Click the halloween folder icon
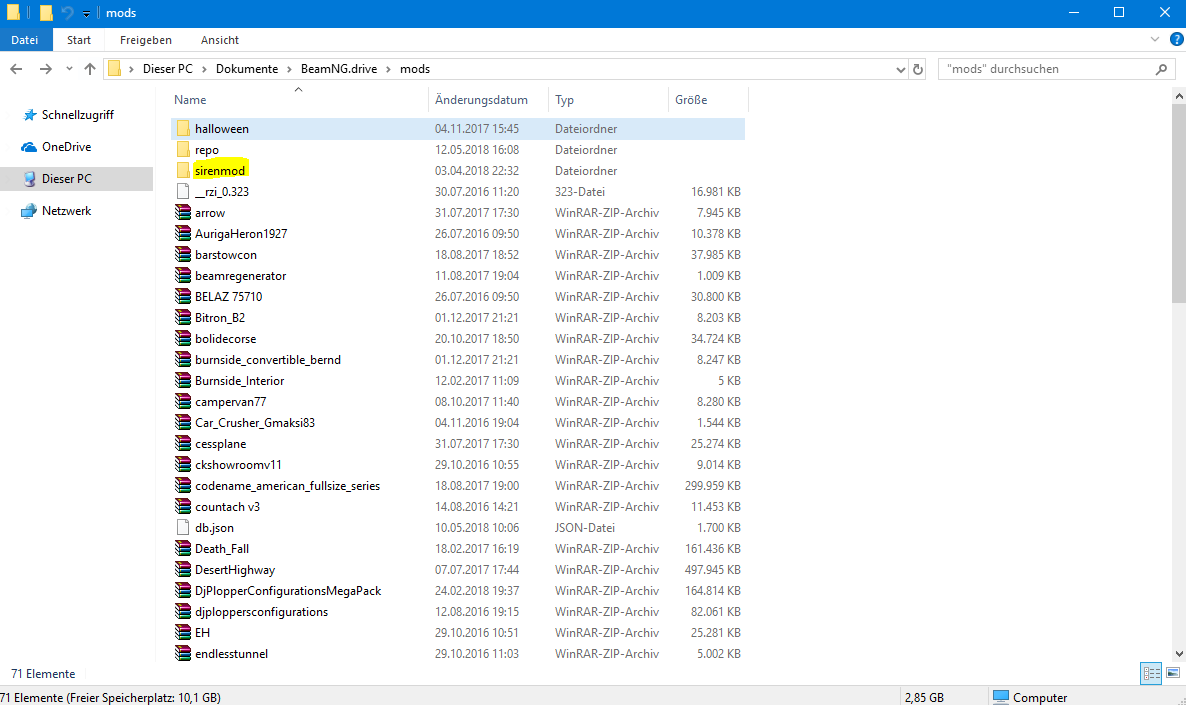 [183, 129]
